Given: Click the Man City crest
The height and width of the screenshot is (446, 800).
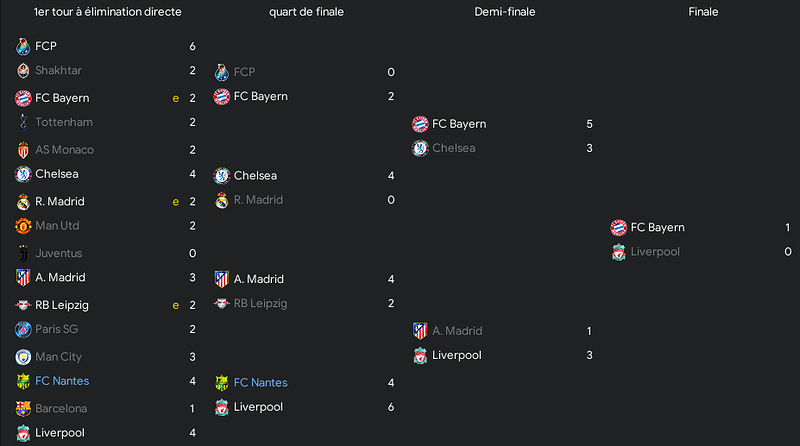Looking at the screenshot, I should click(23, 357).
